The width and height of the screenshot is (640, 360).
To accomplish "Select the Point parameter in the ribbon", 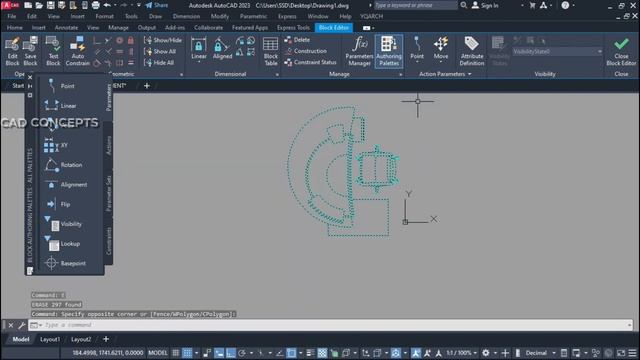I will (417, 49).
